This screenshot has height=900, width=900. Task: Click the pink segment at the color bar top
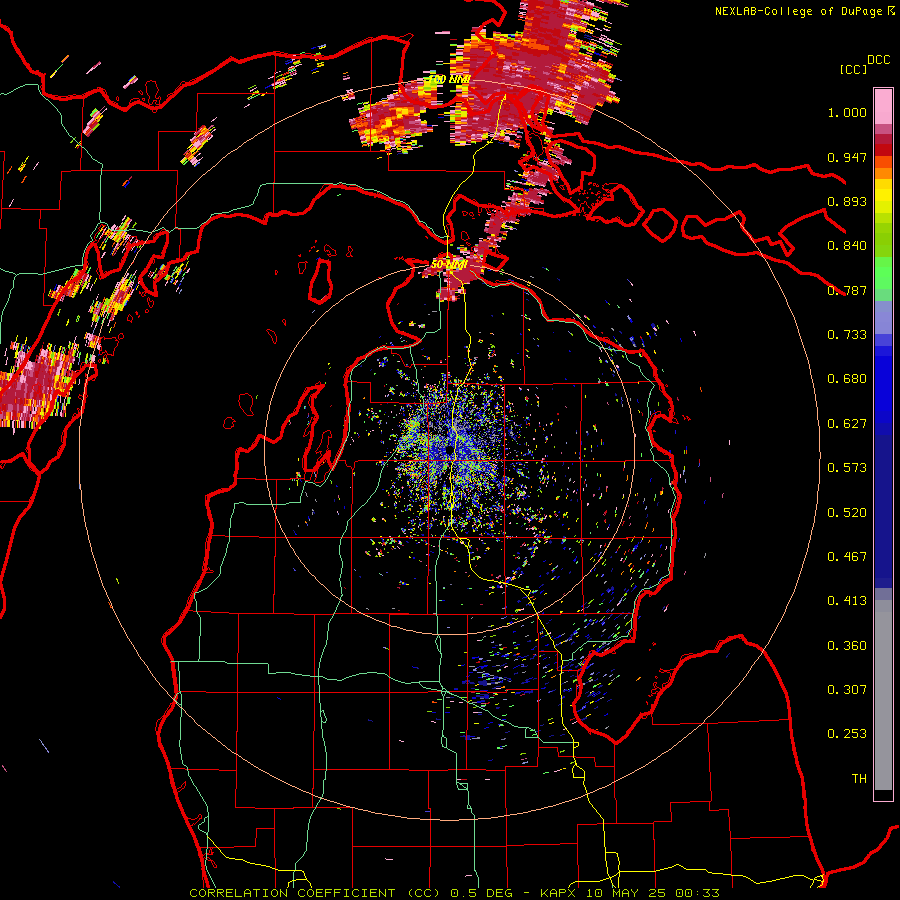883,107
